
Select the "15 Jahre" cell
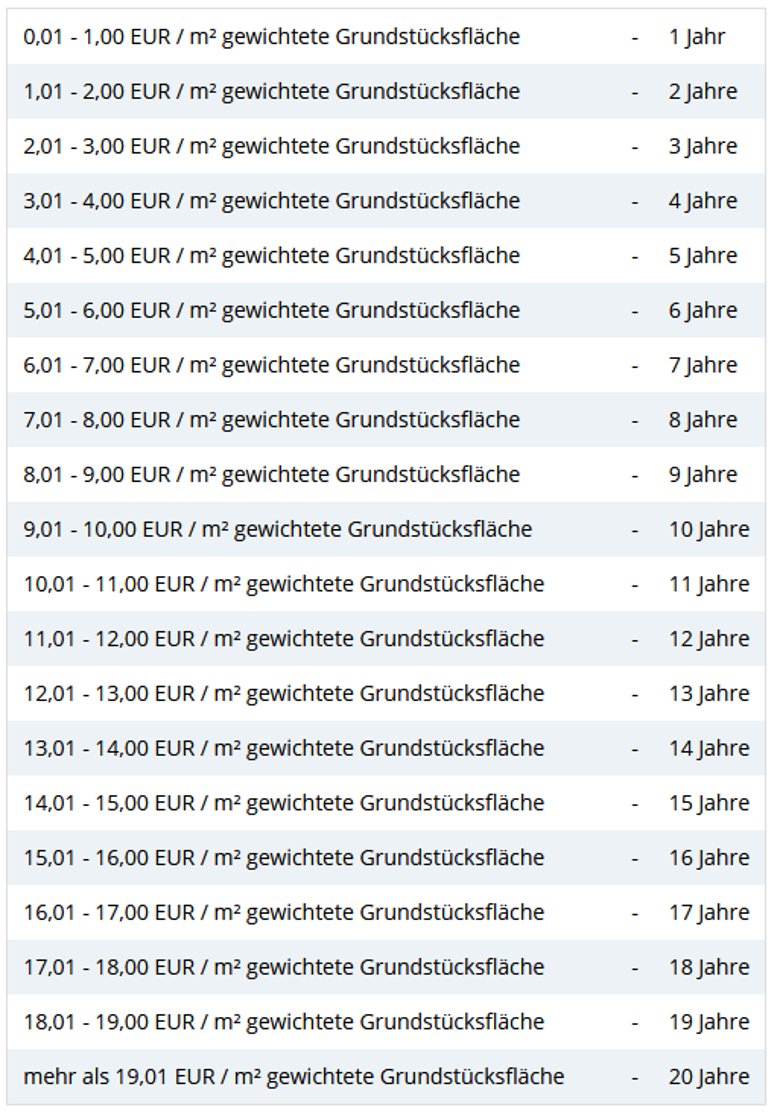click(708, 803)
